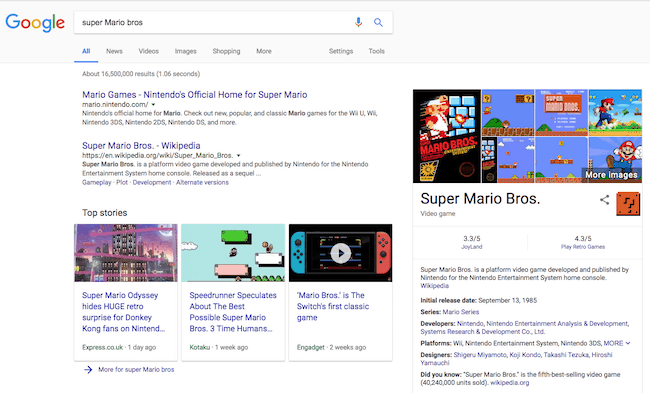650x393 pixels.
Task: Jump to Alternate versions section link
Action: coord(202,182)
